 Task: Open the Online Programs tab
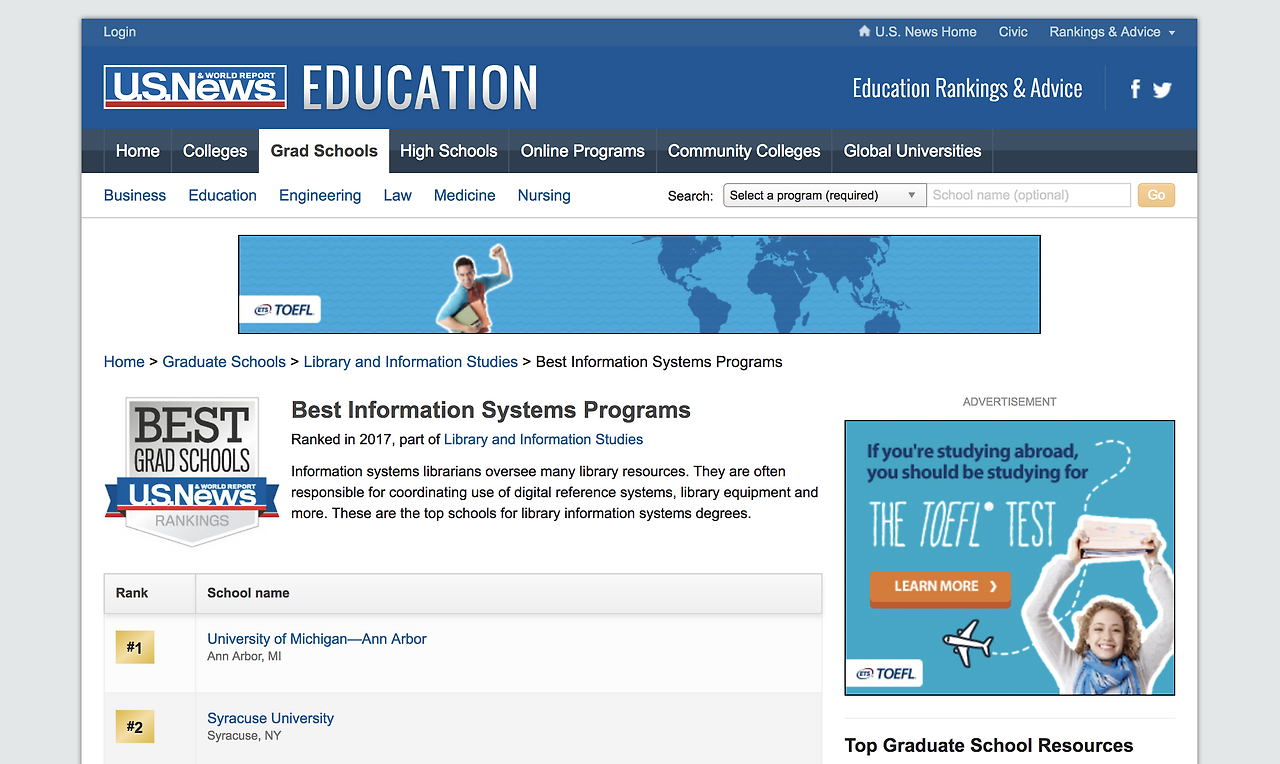pyautogui.click(x=583, y=151)
